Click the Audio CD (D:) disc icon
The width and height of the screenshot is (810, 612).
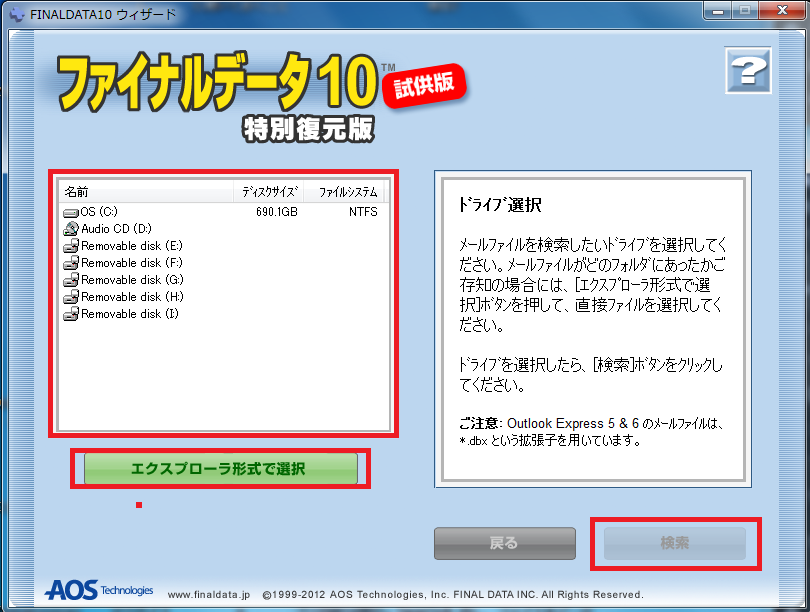(71, 229)
